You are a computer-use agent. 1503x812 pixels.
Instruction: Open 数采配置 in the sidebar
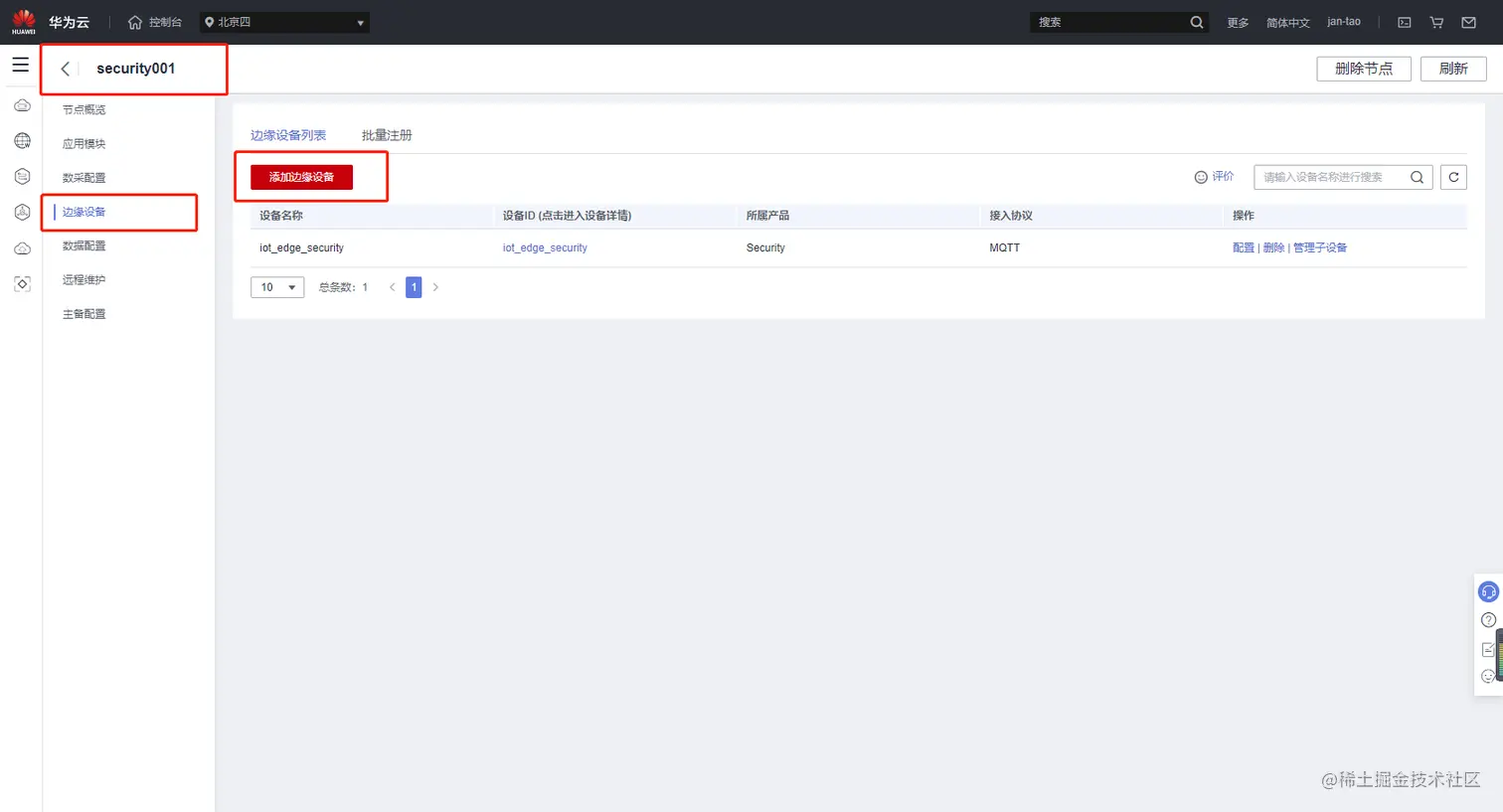click(84, 178)
